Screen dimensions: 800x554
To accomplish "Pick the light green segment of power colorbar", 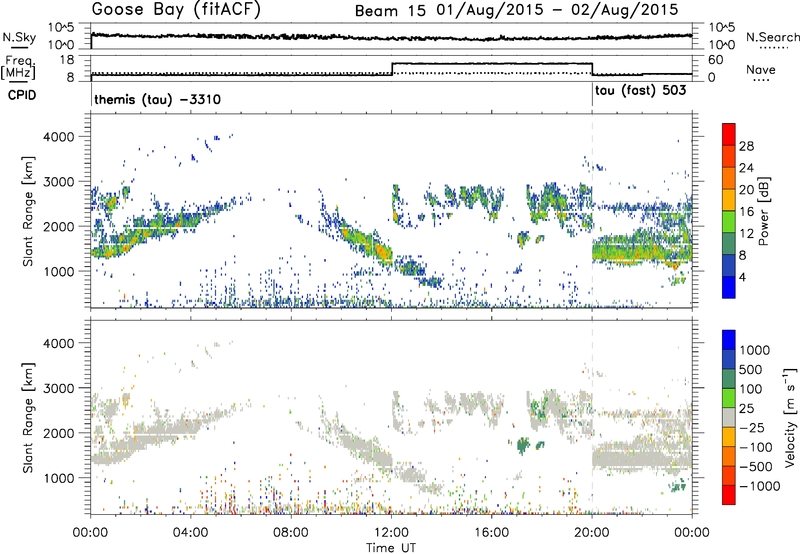I will tap(729, 221).
